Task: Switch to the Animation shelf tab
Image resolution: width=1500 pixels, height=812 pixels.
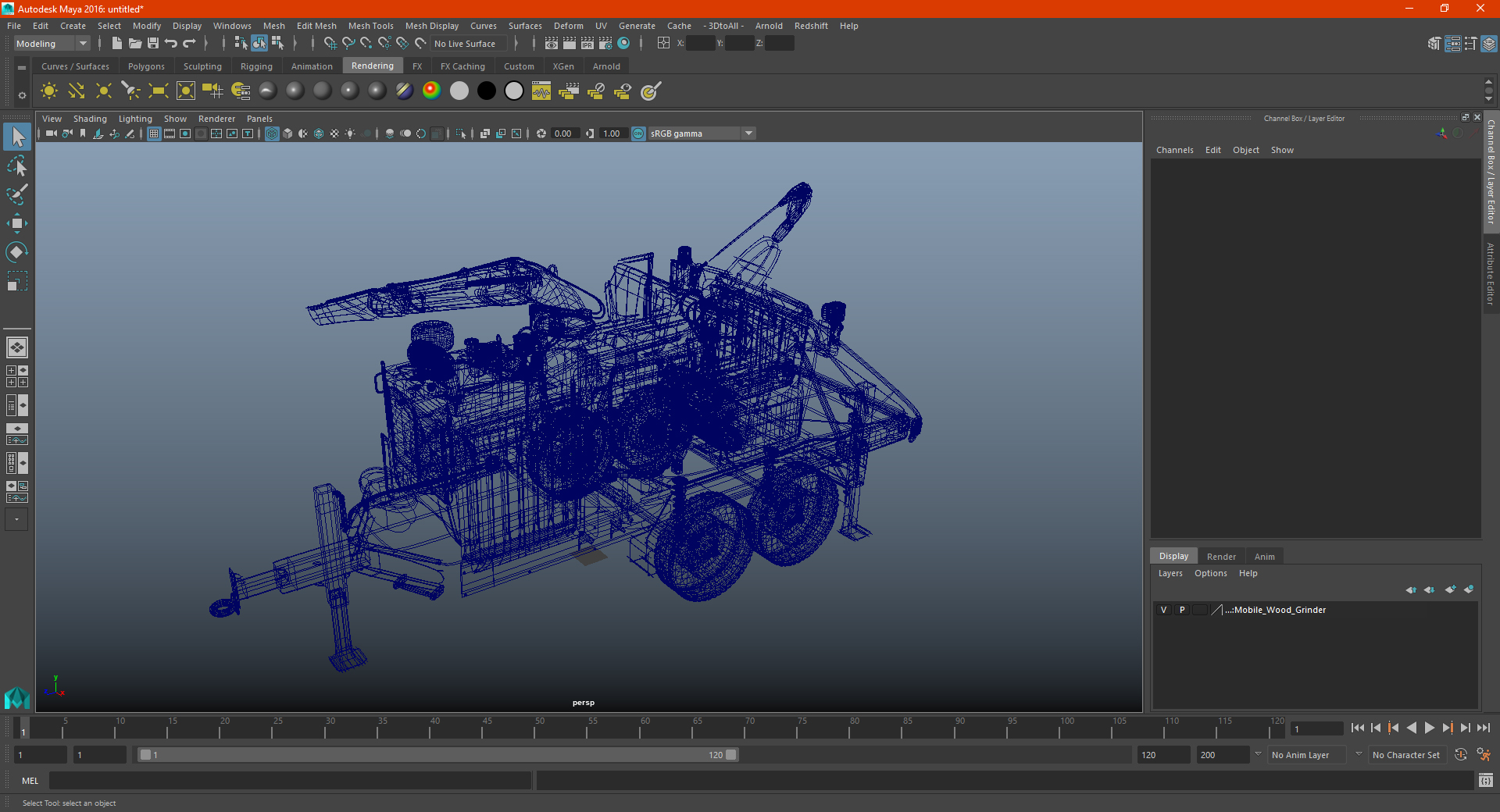Action: click(312, 66)
